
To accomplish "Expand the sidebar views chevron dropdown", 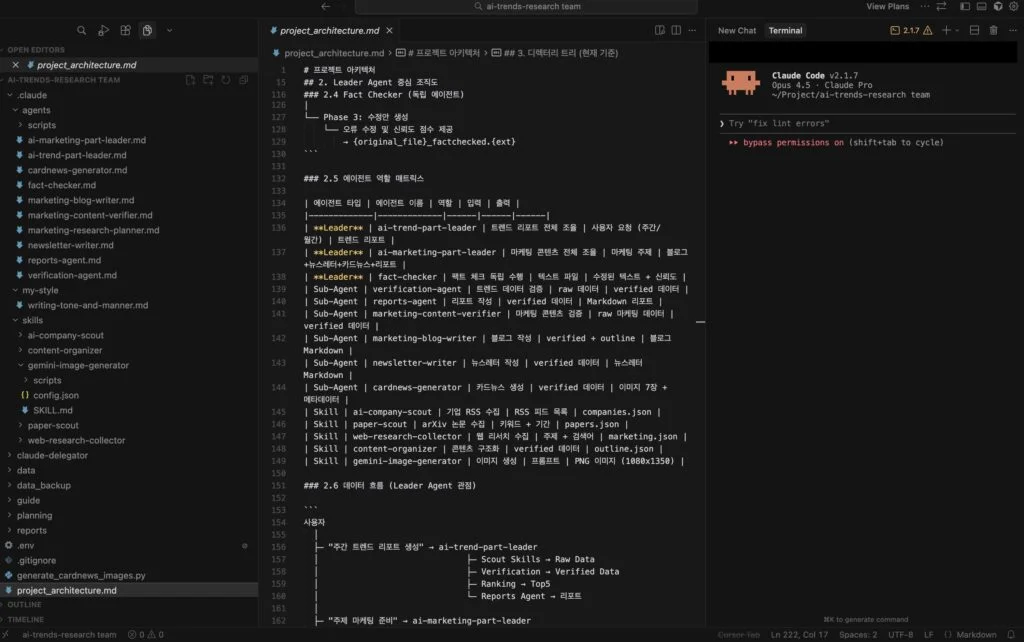I will point(169,30).
